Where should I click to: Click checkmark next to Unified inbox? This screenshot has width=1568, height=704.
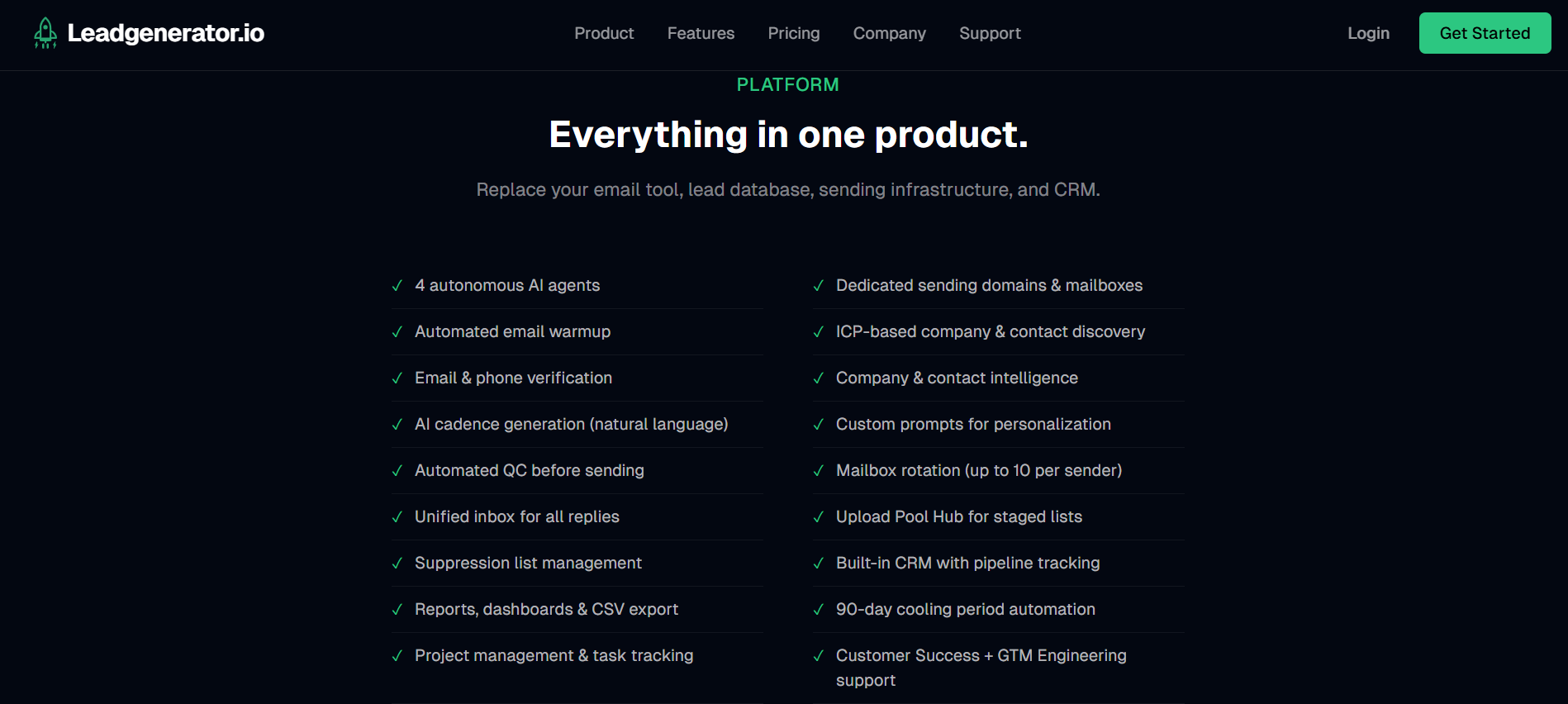pos(397,517)
